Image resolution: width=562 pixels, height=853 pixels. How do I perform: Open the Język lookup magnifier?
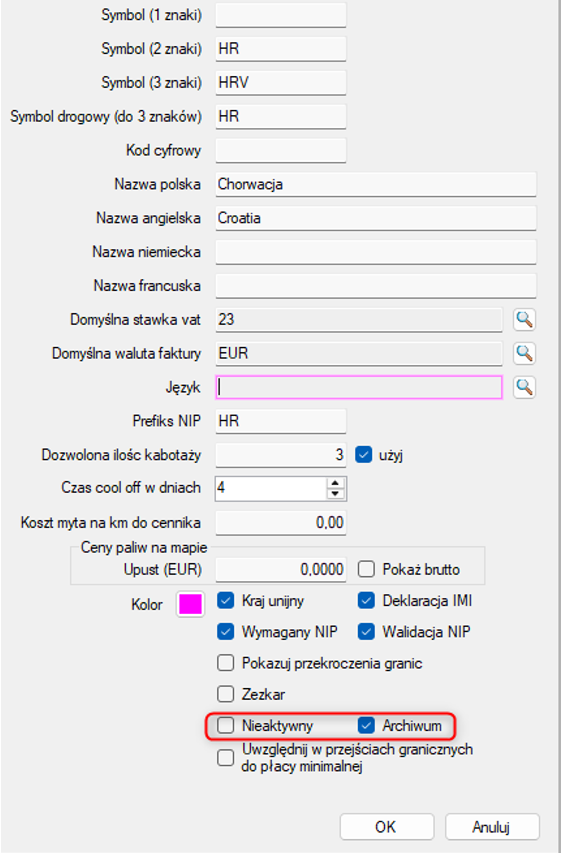pyautogui.click(x=524, y=387)
